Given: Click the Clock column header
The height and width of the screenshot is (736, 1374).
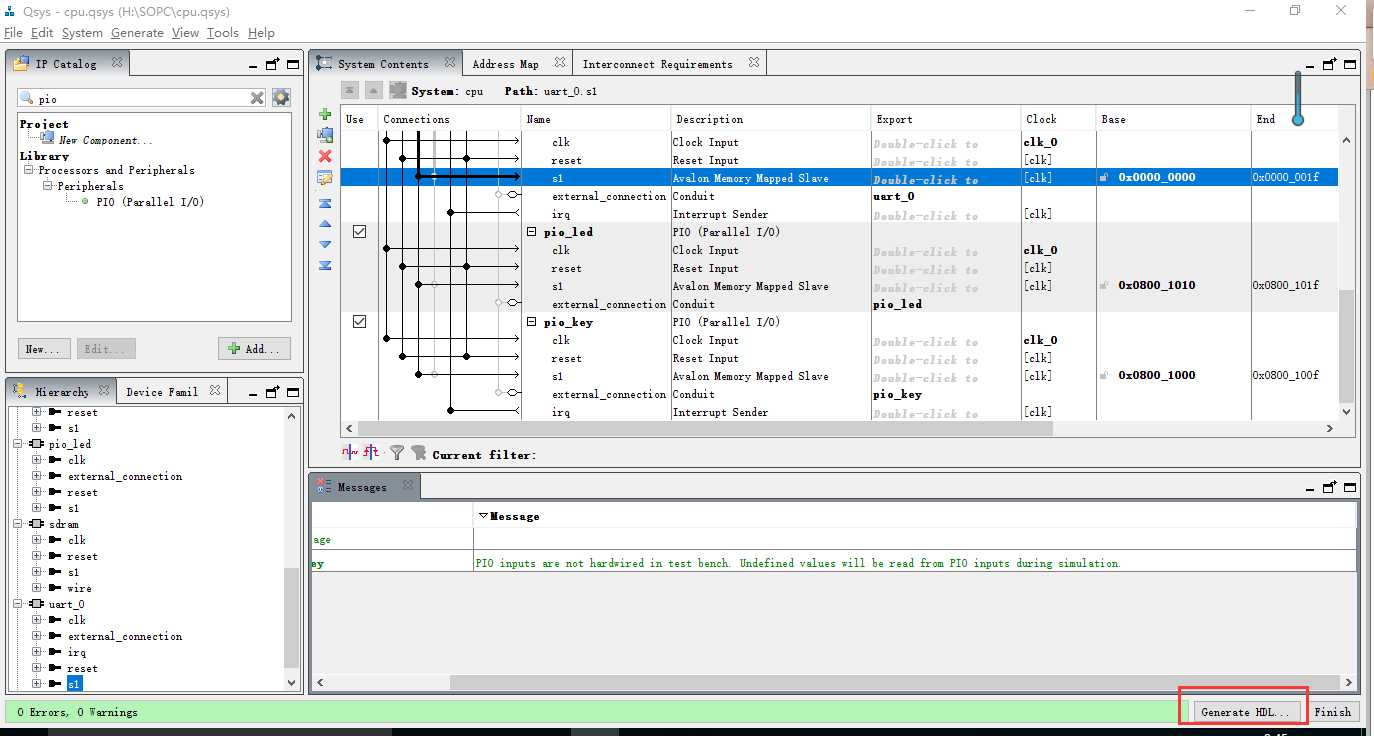Looking at the screenshot, I should (1058, 119).
